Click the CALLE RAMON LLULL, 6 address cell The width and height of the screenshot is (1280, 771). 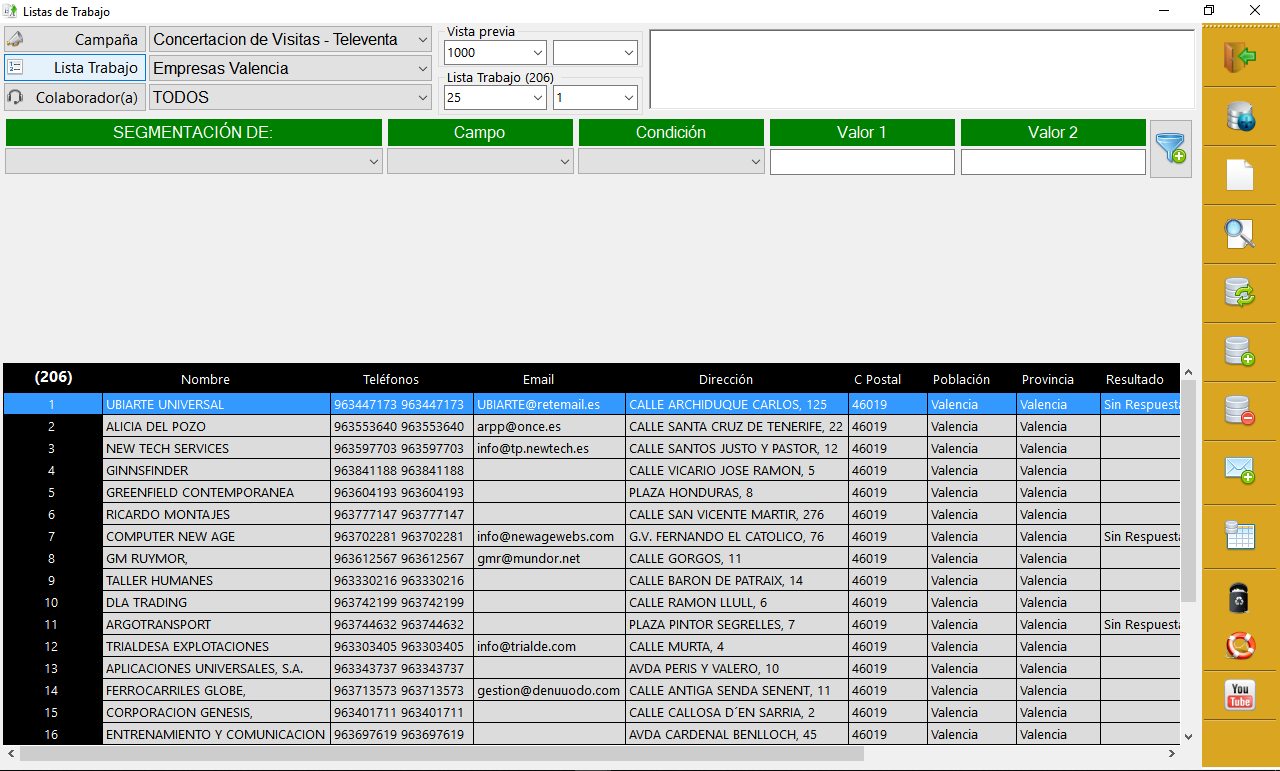pyautogui.click(x=737, y=602)
